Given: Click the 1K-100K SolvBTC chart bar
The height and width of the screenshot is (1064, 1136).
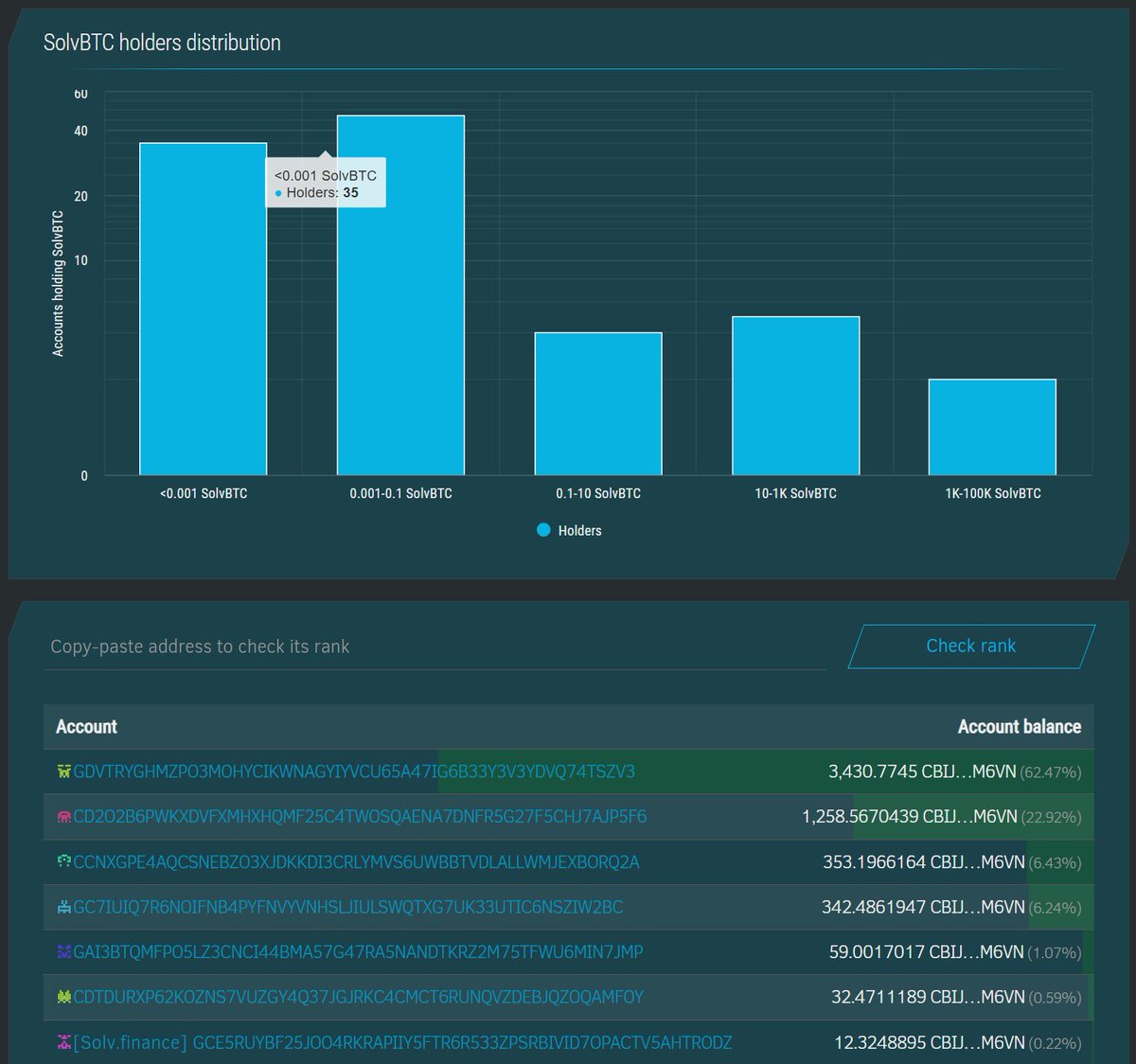Looking at the screenshot, I should [992, 427].
